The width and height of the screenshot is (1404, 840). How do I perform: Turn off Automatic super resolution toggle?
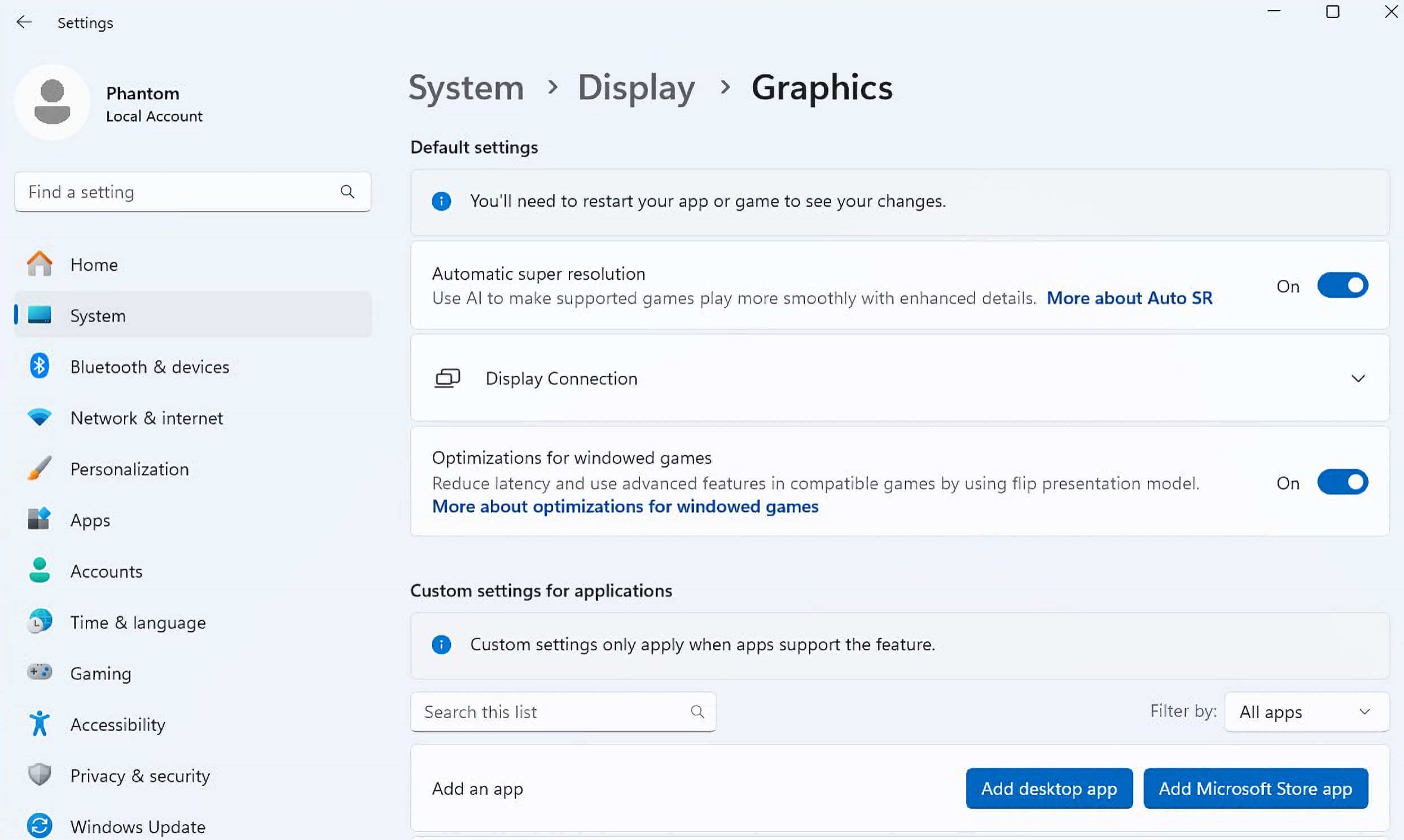[x=1342, y=285]
